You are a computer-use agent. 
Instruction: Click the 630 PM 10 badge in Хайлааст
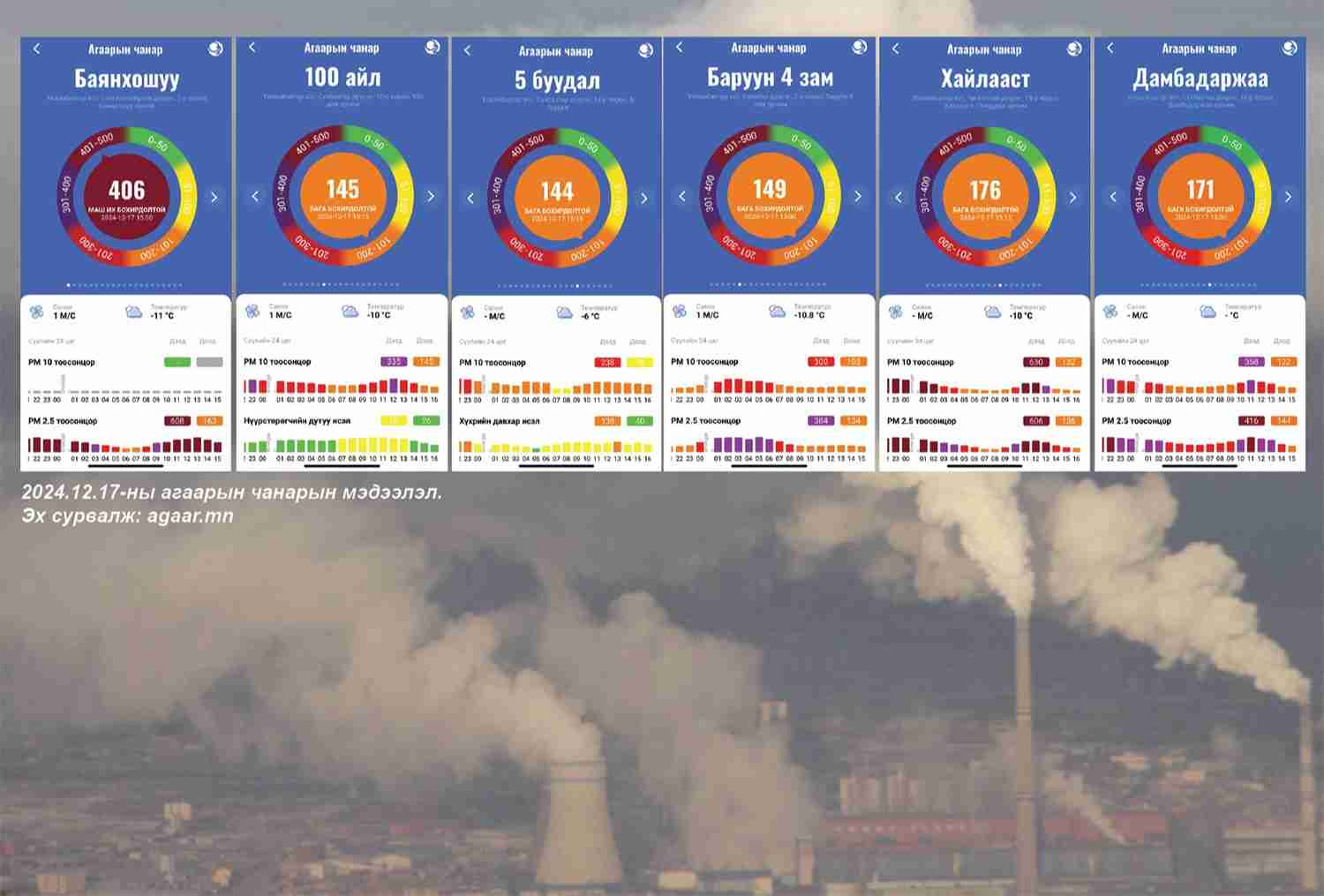coord(1036,362)
